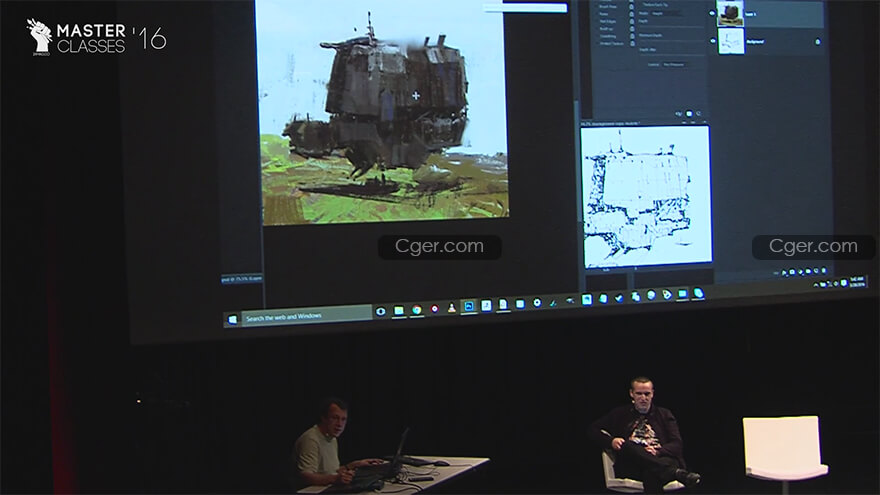
Task: Open the Windows Start menu
Action: pyautogui.click(x=233, y=319)
